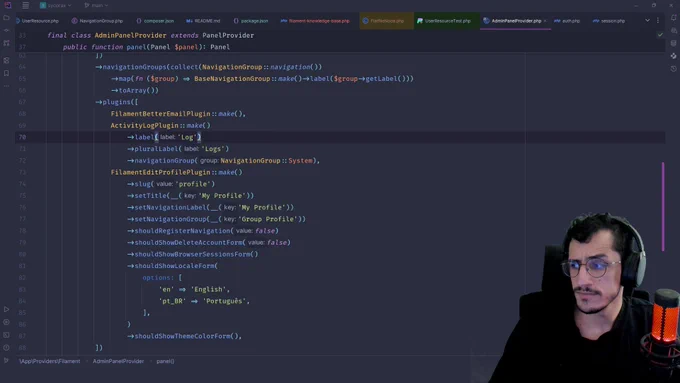
Task: Click 'Logs' string in pluralLabel
Action: [213, 149]
